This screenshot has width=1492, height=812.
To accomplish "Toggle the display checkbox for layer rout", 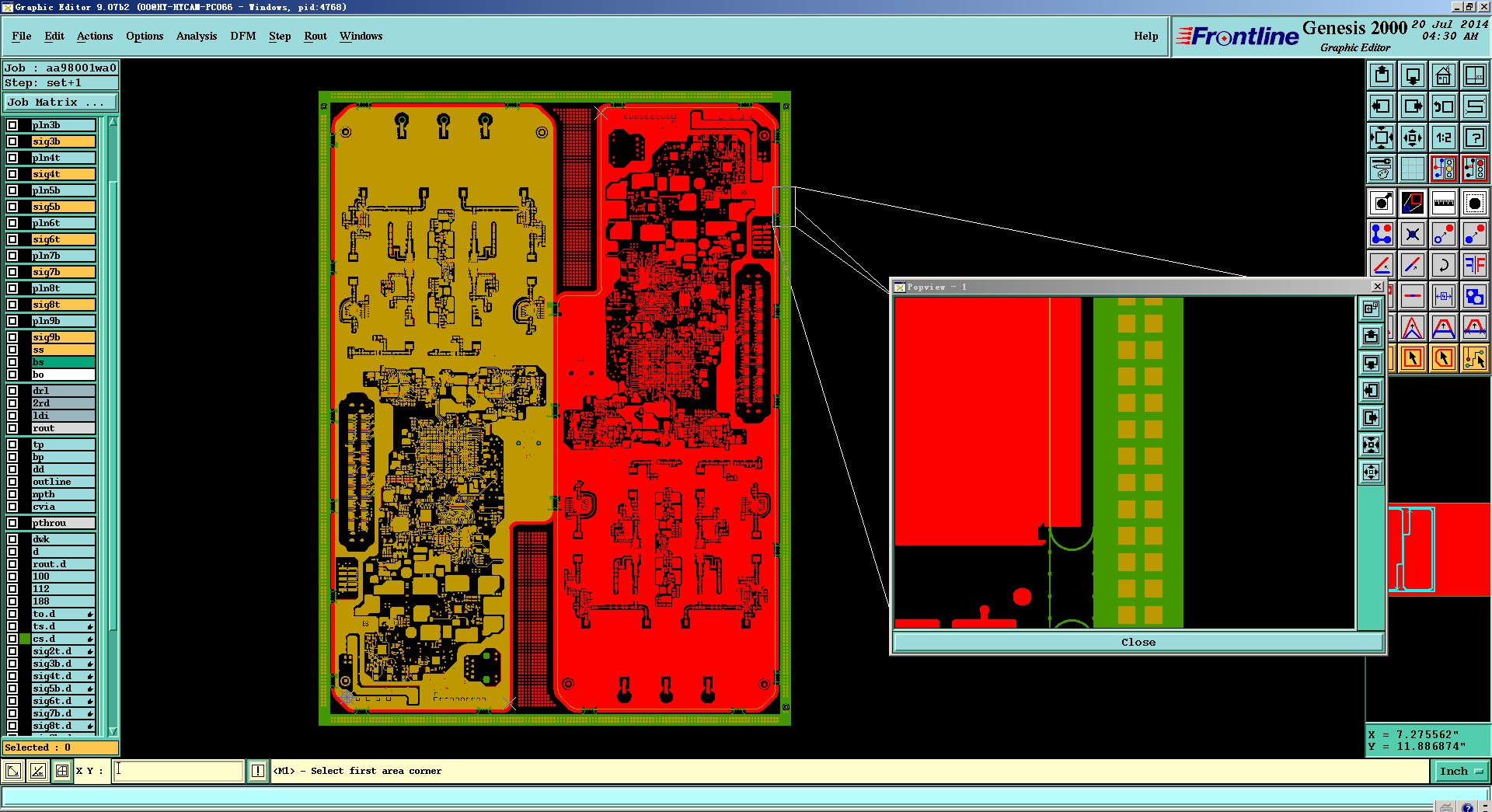I will click(x=12, y=428).
